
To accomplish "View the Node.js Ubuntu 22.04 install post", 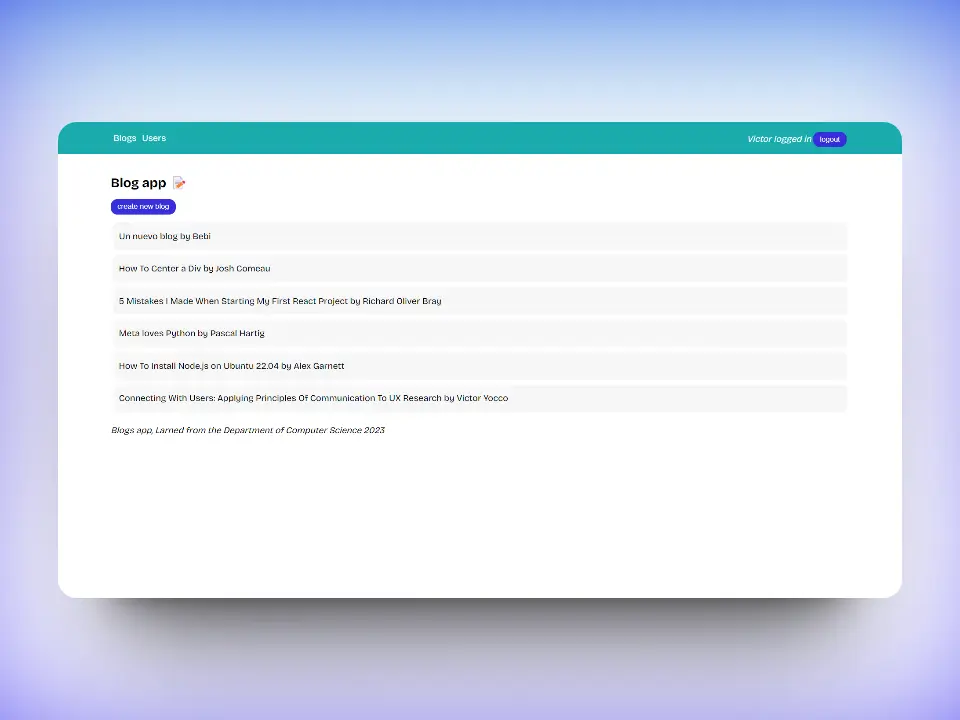I will click(x=231, y=365).
